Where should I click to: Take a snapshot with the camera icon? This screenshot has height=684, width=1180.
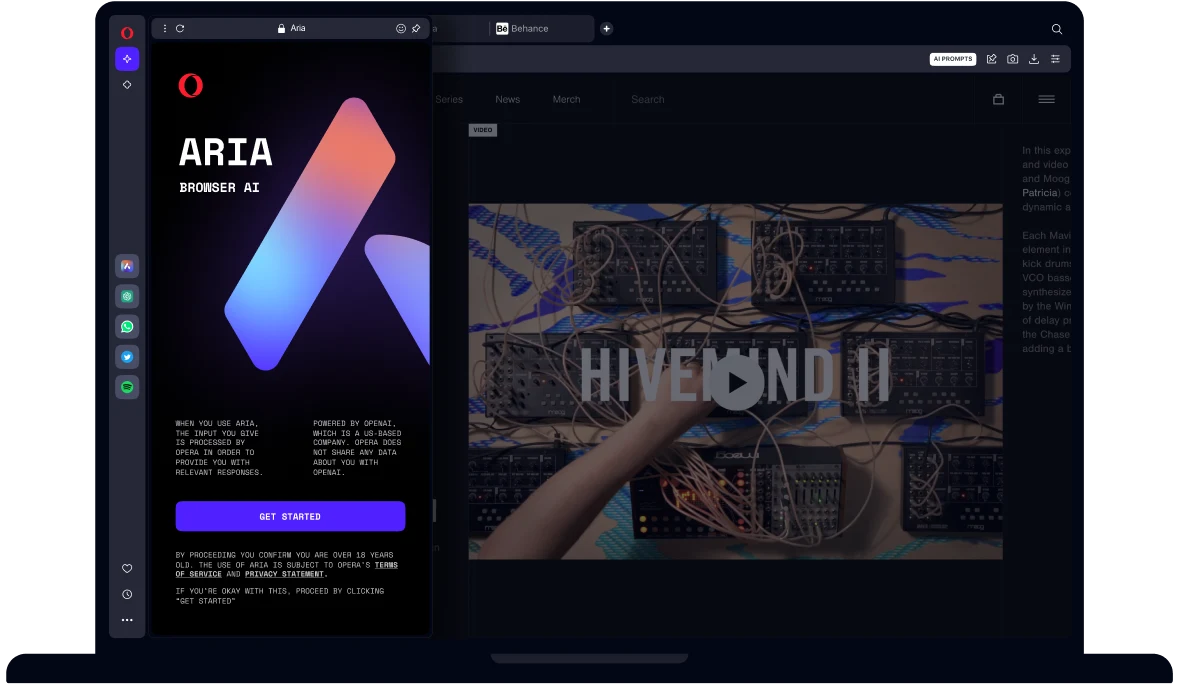tap(1013, 59)
